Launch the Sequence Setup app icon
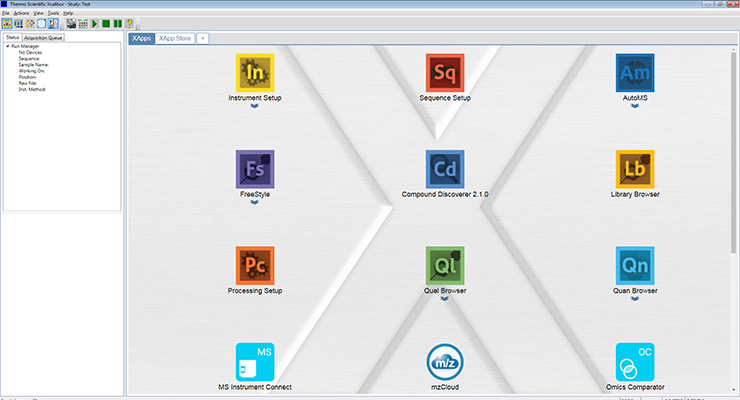 (445, 73)
